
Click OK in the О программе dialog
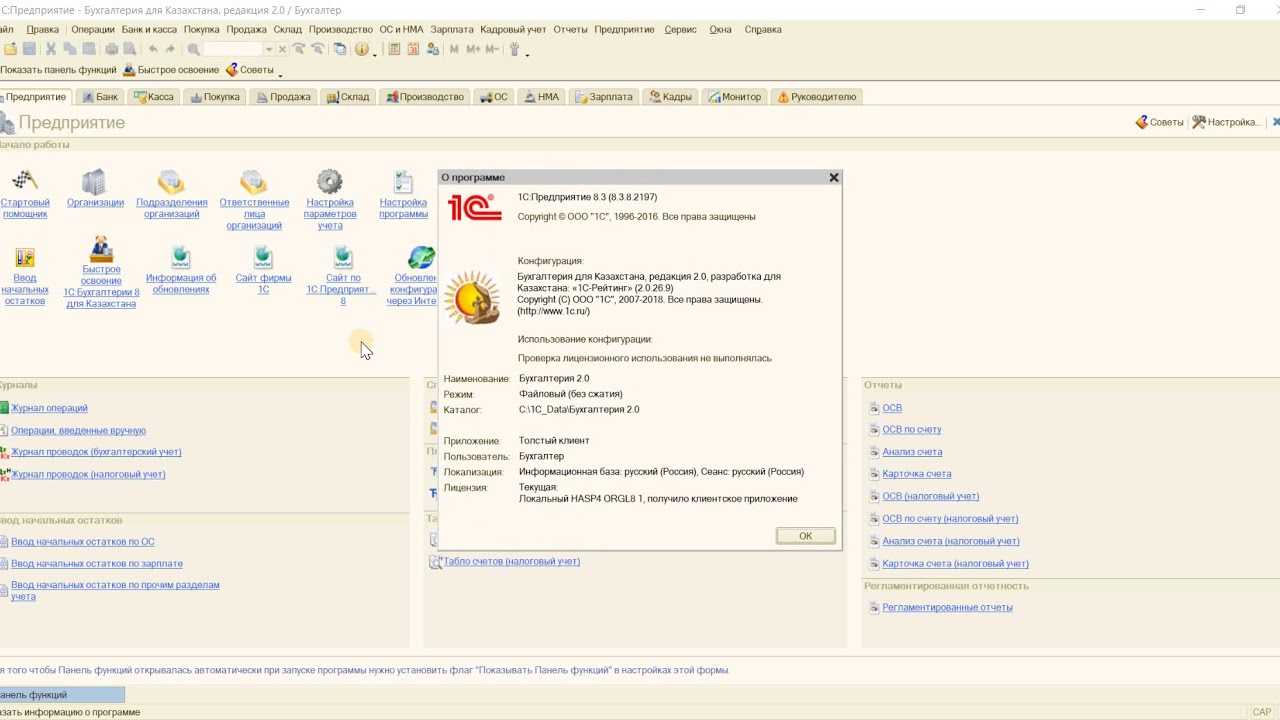(805, 536)
